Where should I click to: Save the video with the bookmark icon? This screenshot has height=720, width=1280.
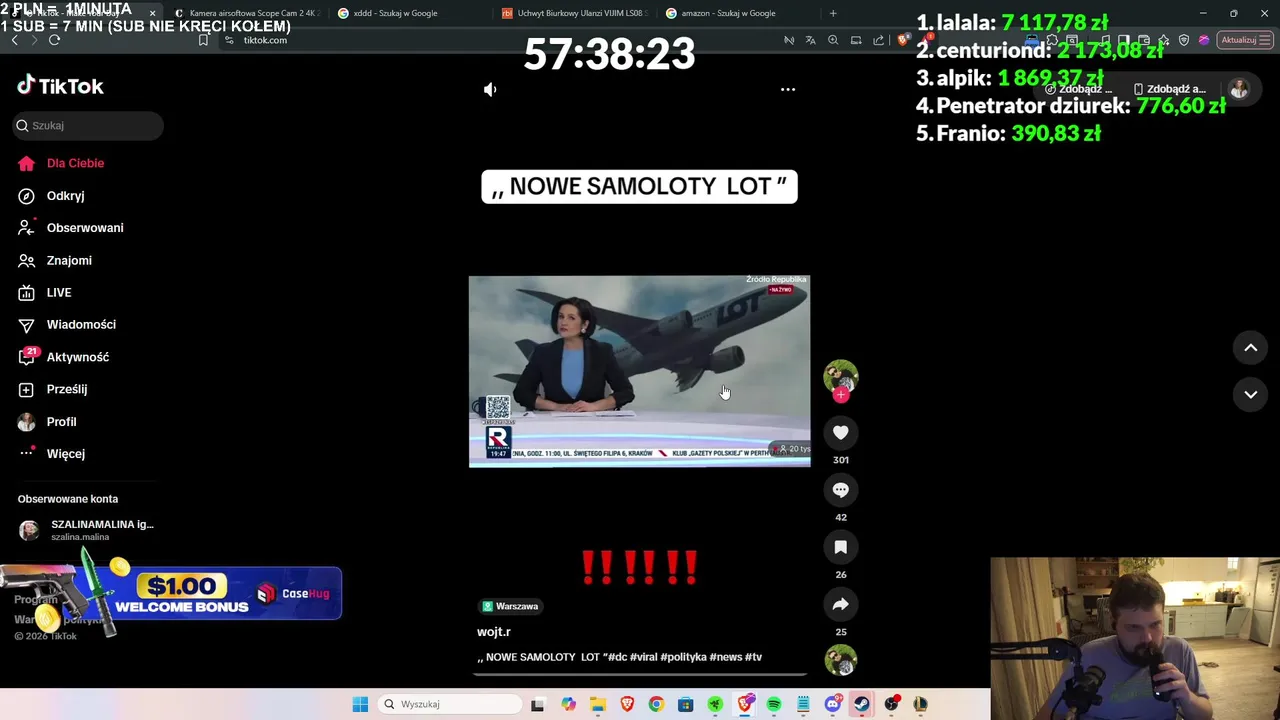pyautogui.click(x=841, y=547)
